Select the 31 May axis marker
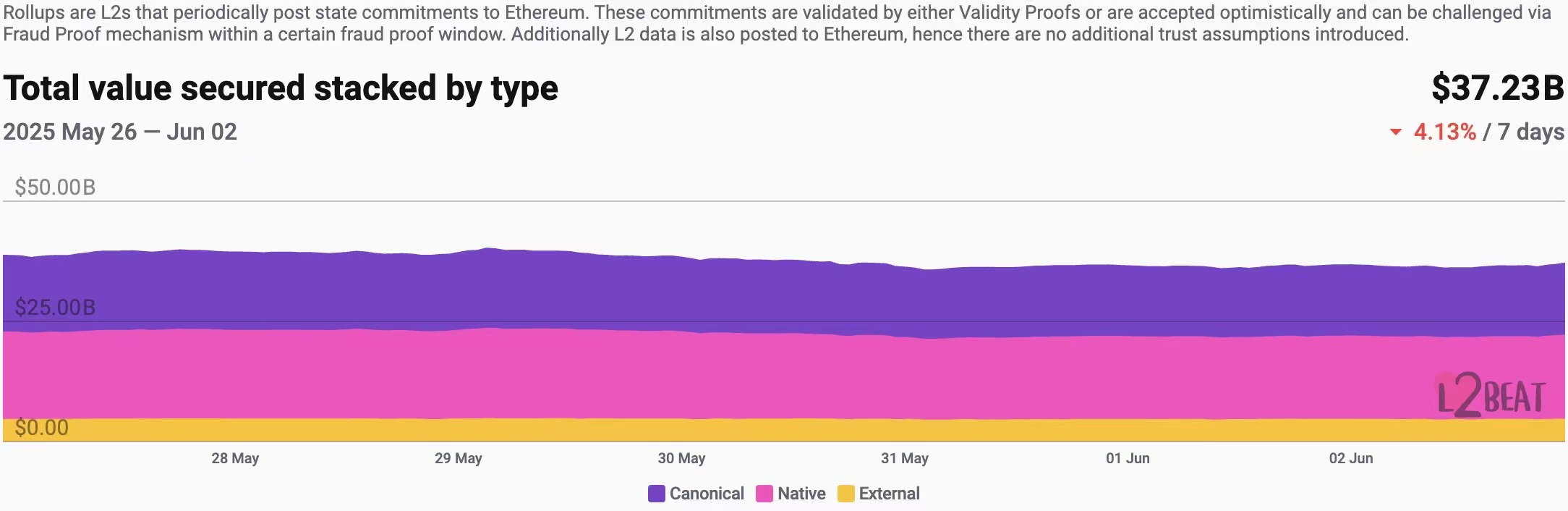The height and width of the screenshot is (511, 1568). click(905, 458)
